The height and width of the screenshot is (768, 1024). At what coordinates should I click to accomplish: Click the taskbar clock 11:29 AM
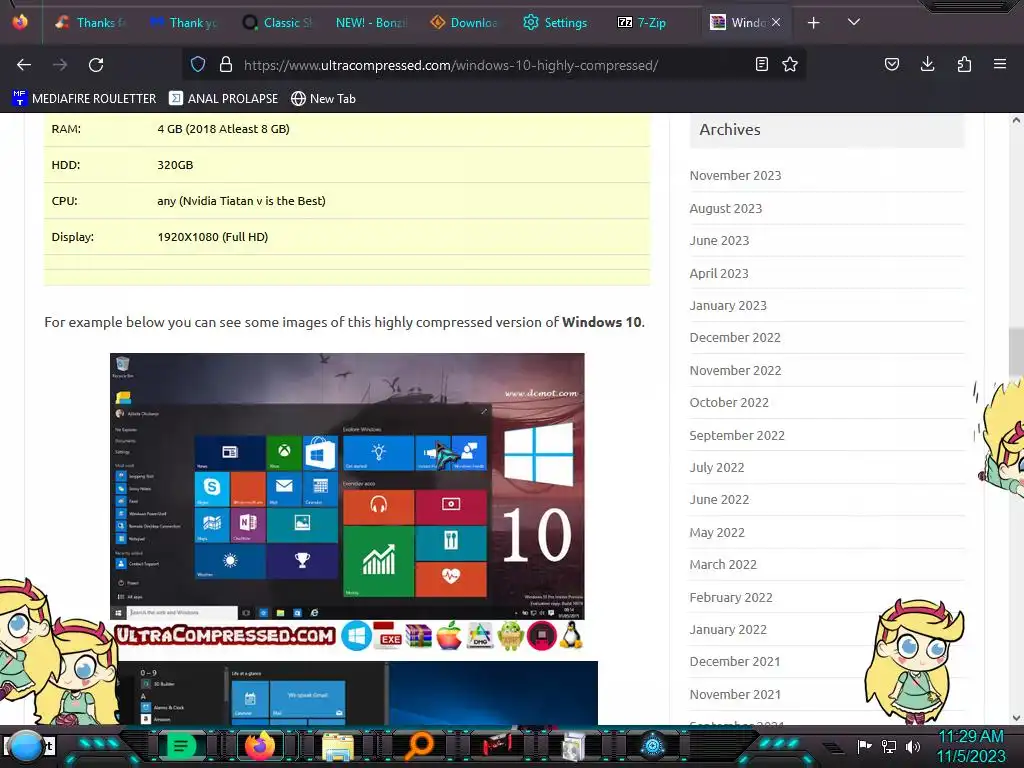[x=971, y=746]
